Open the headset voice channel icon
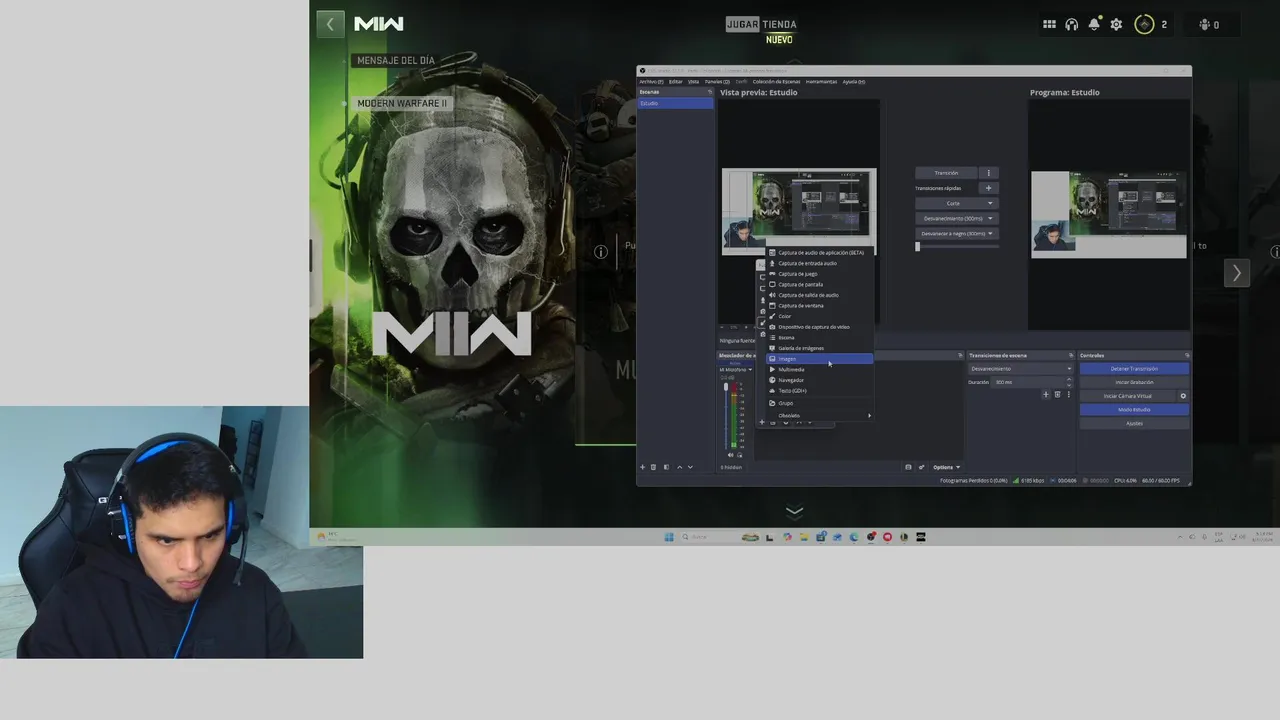Image resolution: width=1280 pixels, height=720 pixels. click(1072, 24)
